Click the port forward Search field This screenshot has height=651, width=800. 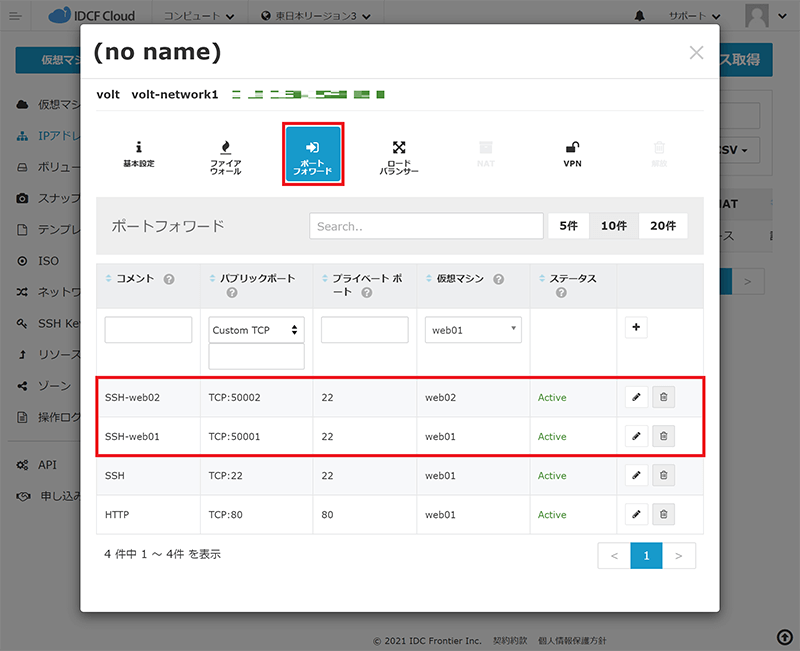click(x=425, y=226)
